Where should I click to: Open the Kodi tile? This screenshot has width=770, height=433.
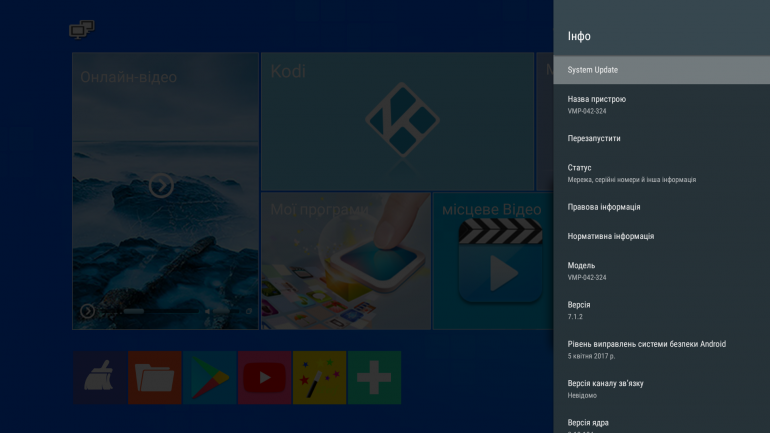[396, 122]
